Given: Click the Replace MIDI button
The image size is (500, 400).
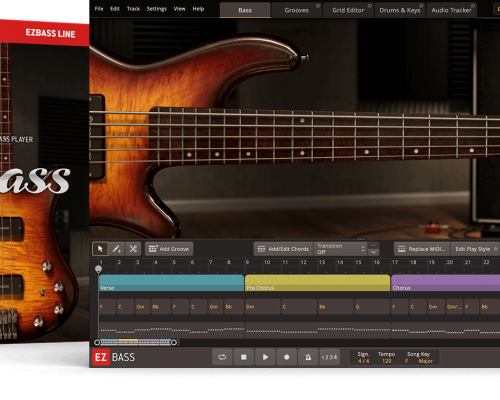Looking at the screenshot, I should coord(422,249).
